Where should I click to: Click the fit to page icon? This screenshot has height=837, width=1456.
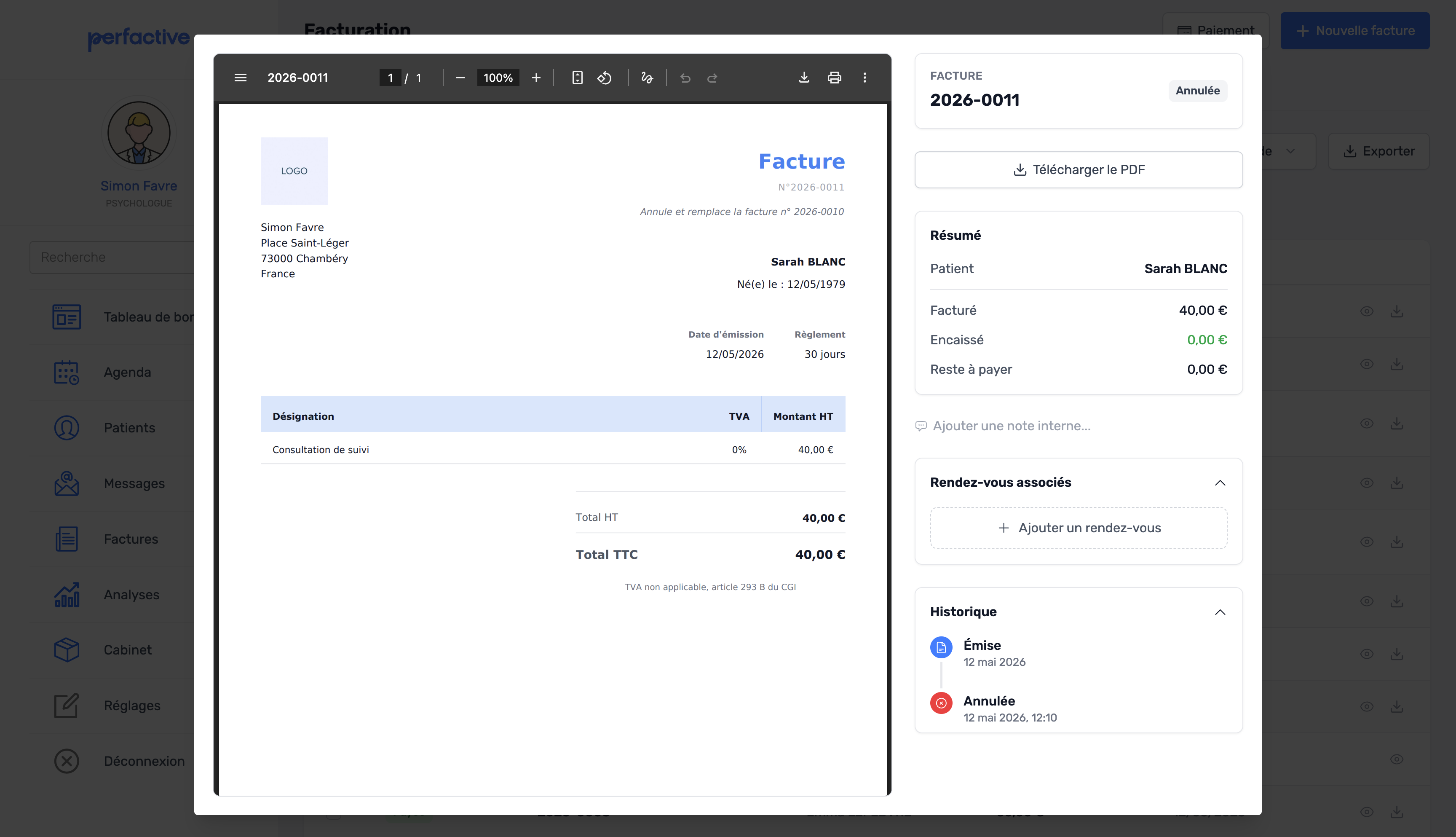point(577,78)
